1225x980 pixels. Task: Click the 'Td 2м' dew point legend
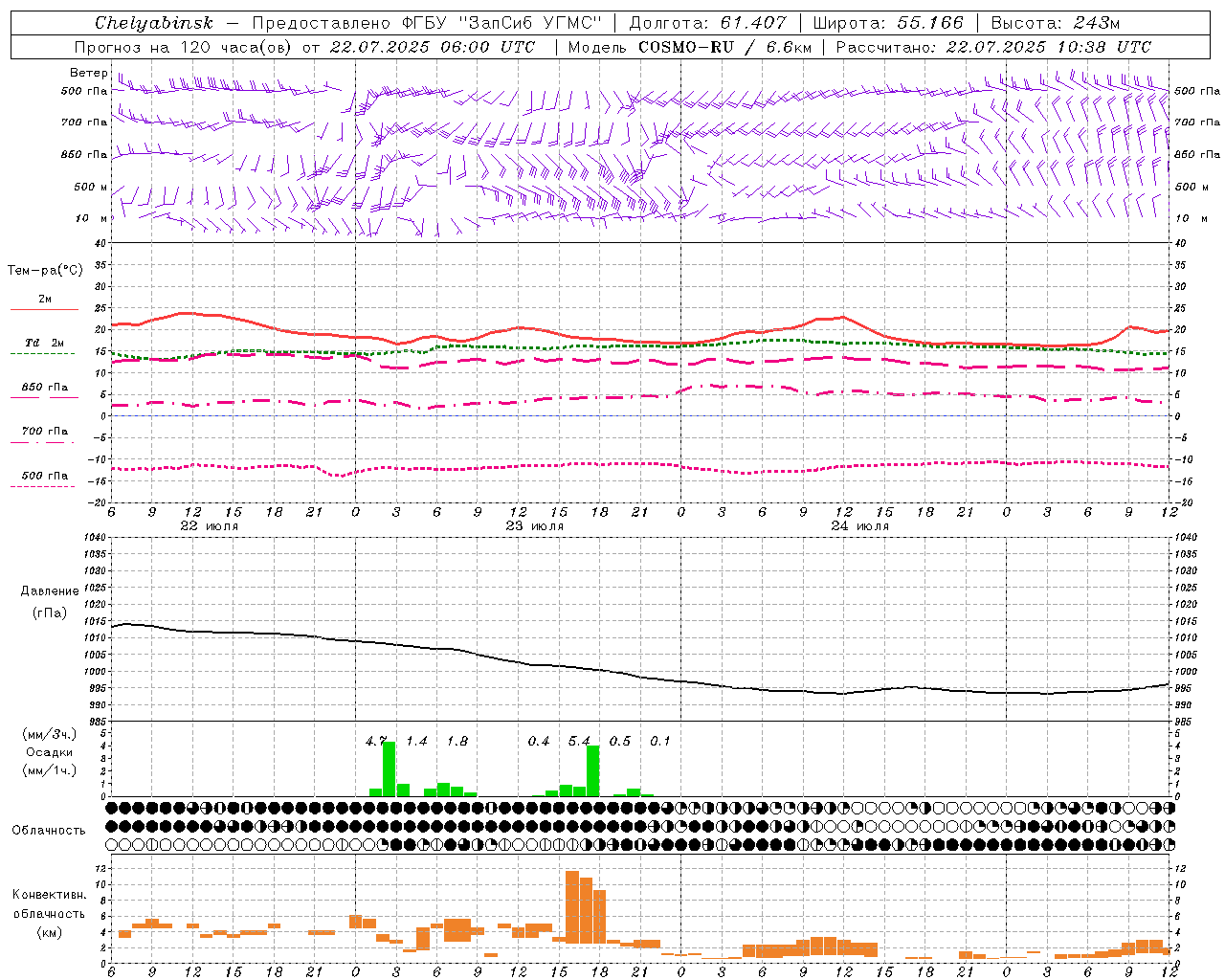click(x=44, y=343)
